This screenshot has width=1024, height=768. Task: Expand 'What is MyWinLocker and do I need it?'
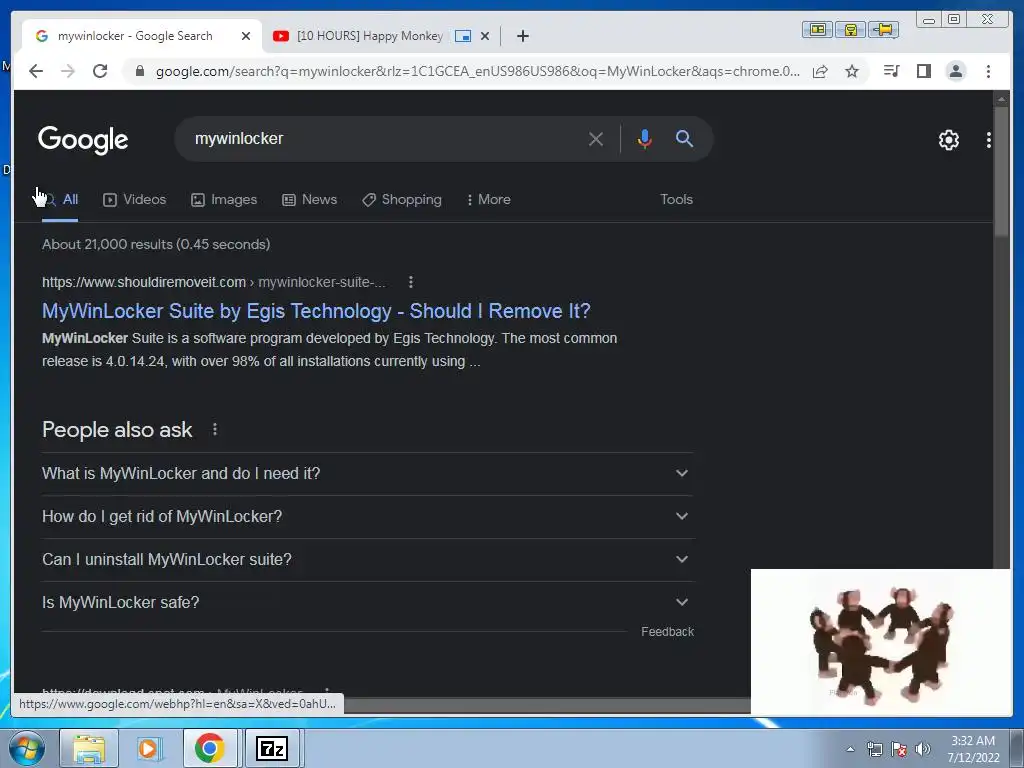tap(368, 473)
